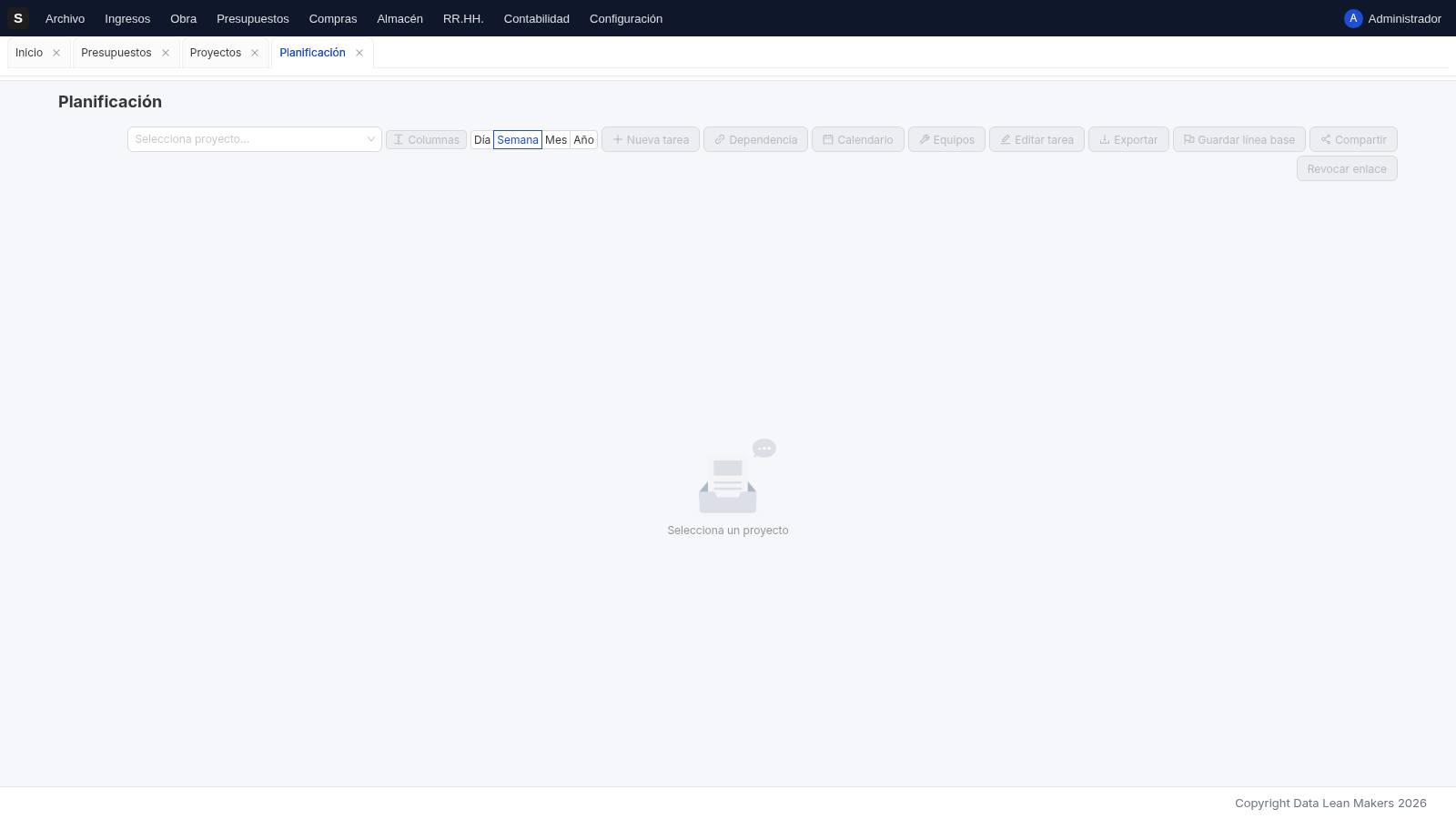Open the Selecciona proyecto dropdown

[255, 139]
